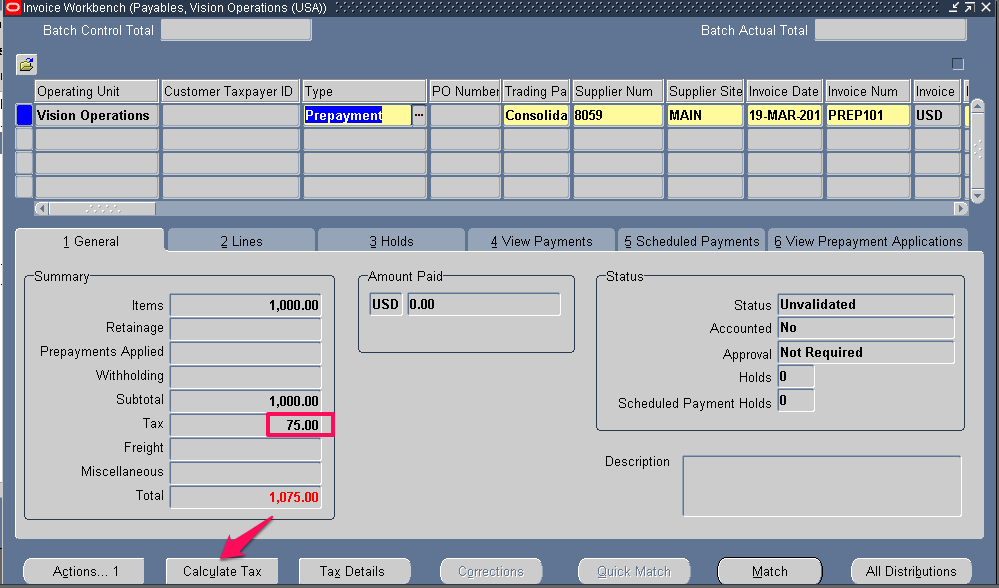Click the Supplier Site field MAIN

(705, 115)
